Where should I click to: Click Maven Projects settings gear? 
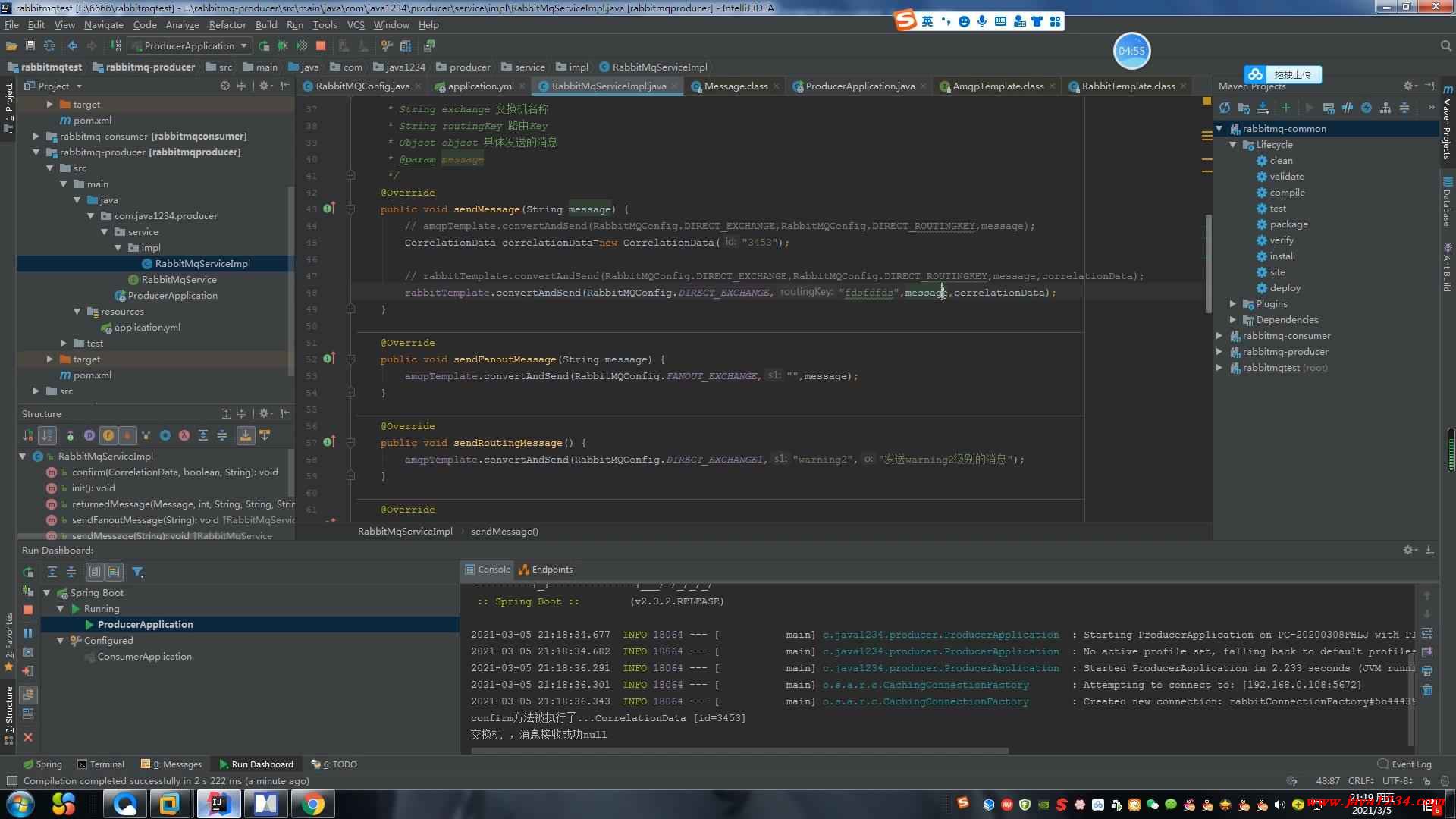pos(1409,86)
